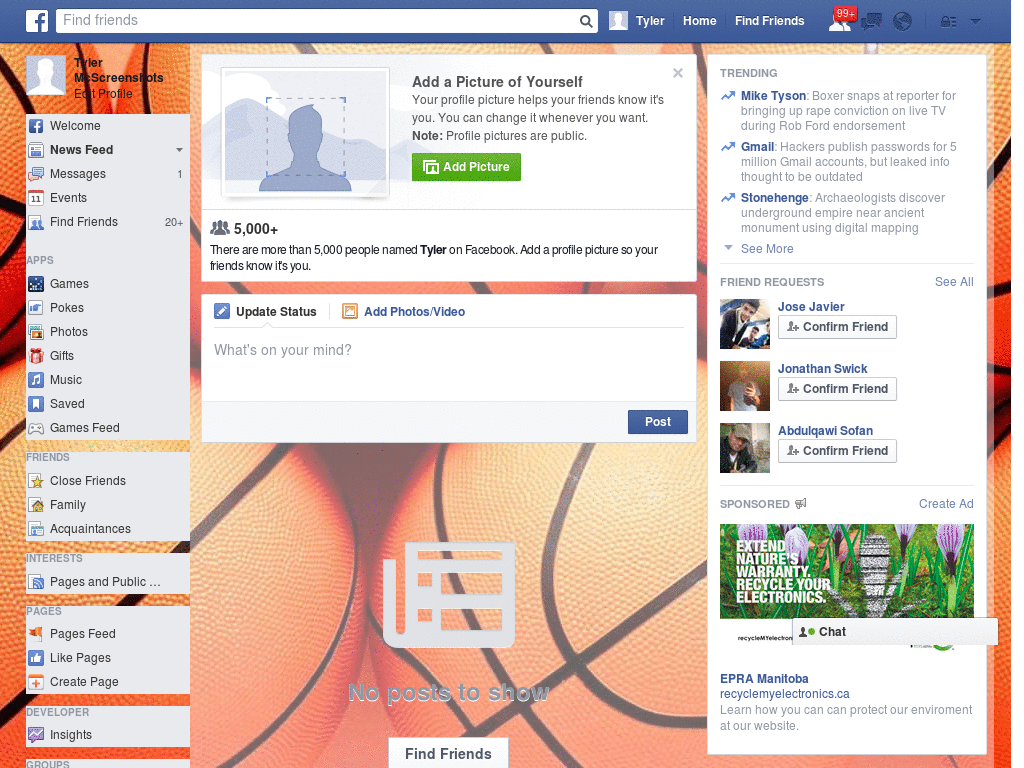Open Jose Javier profile name
This screenshot has width=1024, height=768.
pyautogui.click(x=811, y=307)
